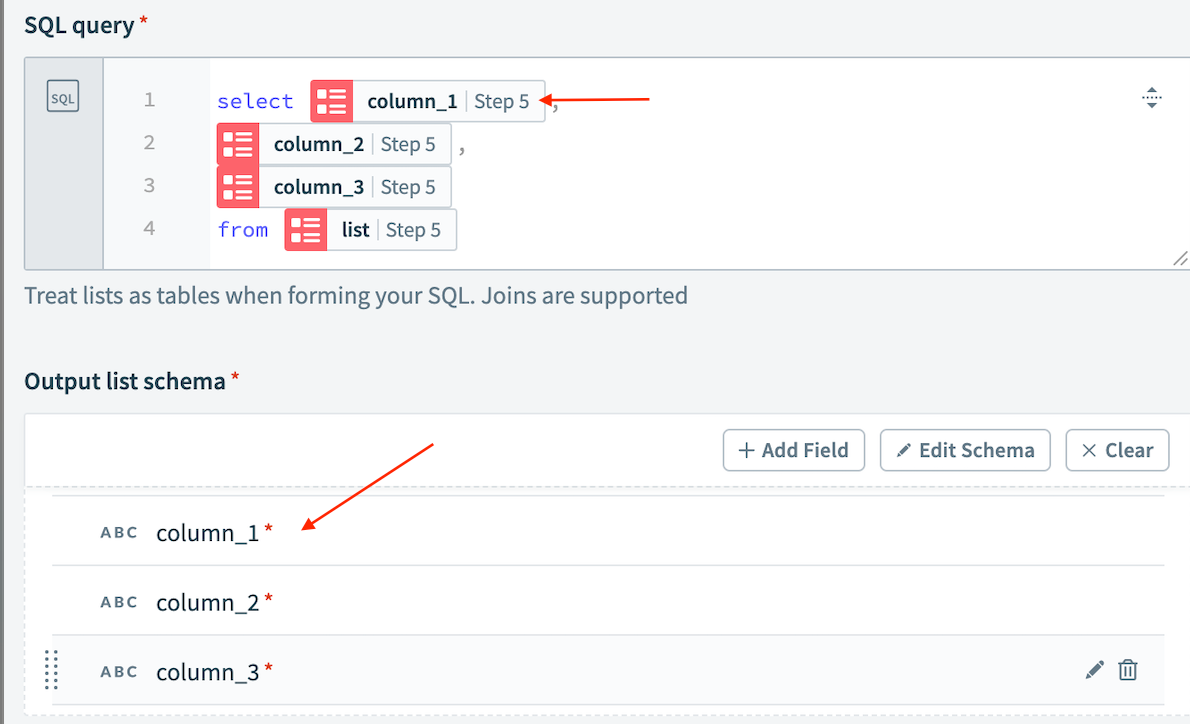Select the list icon on the column_1 token

click(331, 100)
